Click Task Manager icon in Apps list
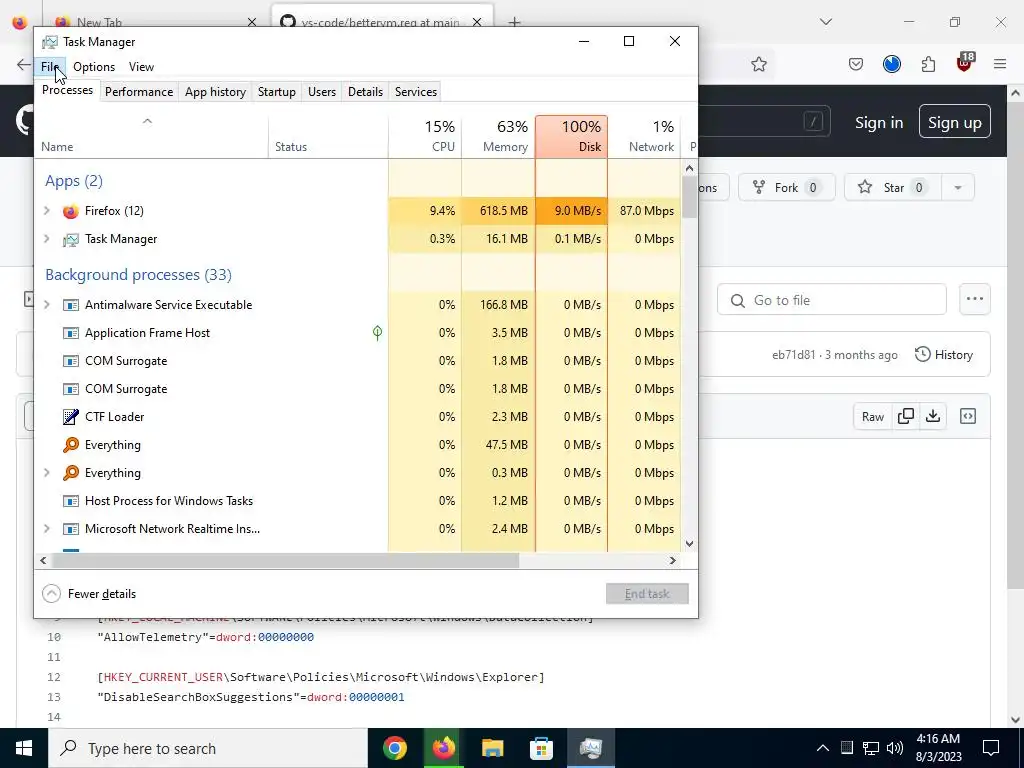Screen dimensions: 1024x768 click(71, 240)
